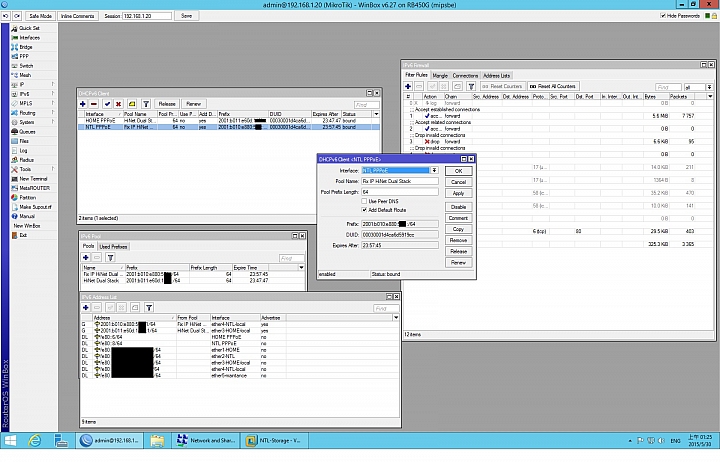720x462 pixels.
Task: Click the redo arrow in WinBox toolbar
Action: click(17, 16)
